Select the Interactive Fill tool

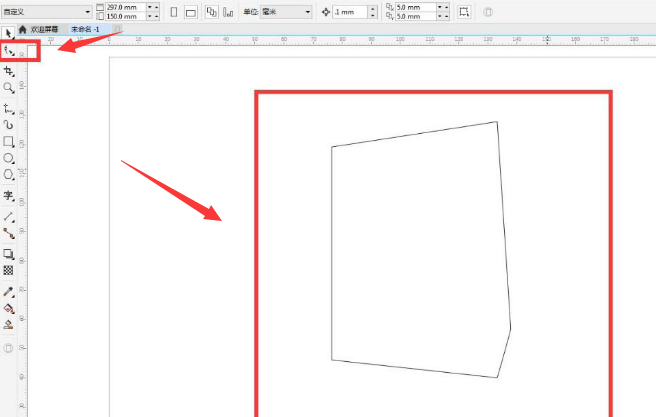coord(8,308)
